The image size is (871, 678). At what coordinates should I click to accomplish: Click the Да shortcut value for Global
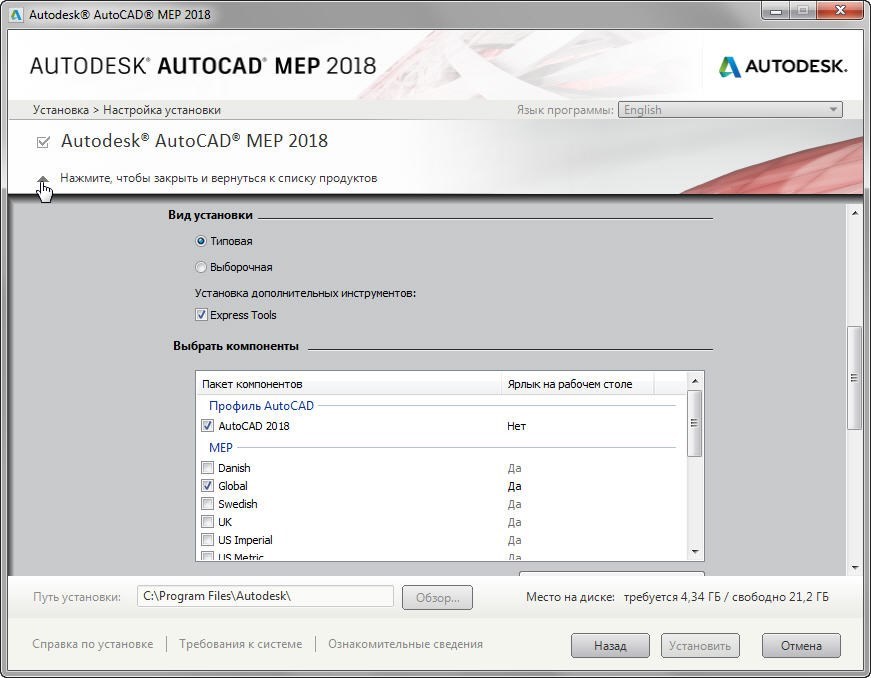(x=514, y=486)
